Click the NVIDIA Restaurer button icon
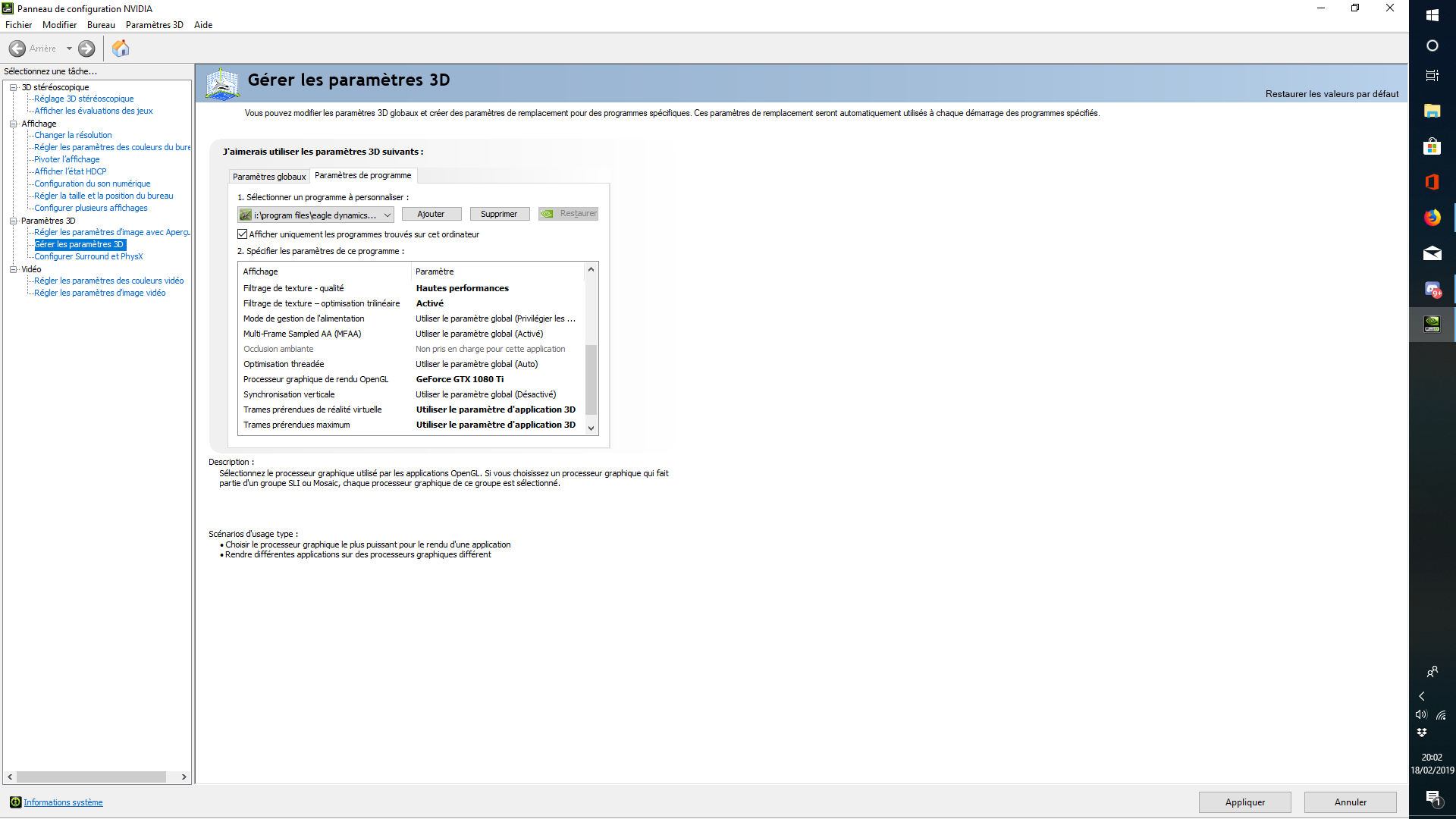Viewport: 1456px width, 819px height. pyautogui.click(x=547, y=214)
